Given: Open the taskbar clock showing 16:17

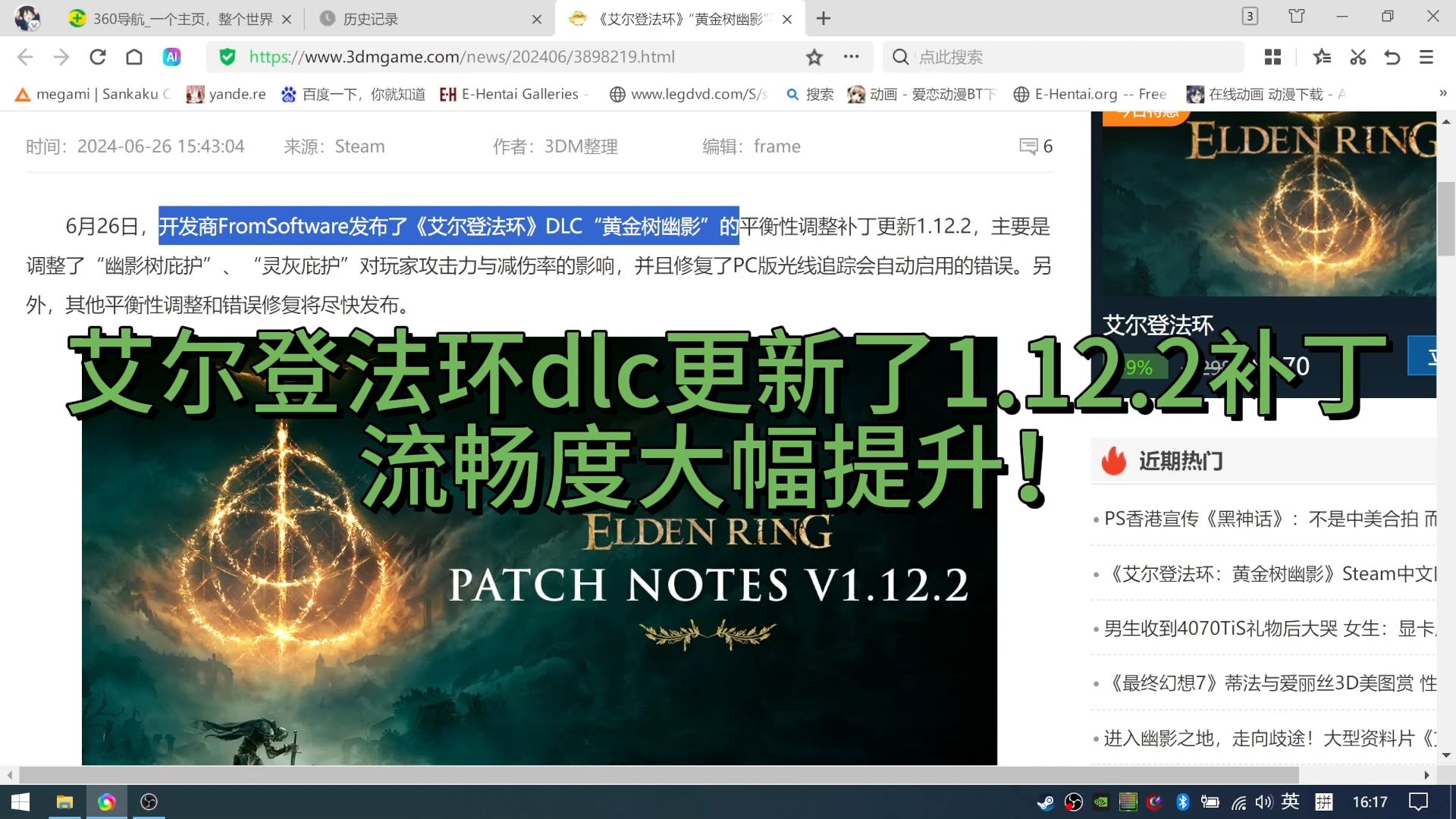Looking at the screenshot, I should pos(1370,802).
